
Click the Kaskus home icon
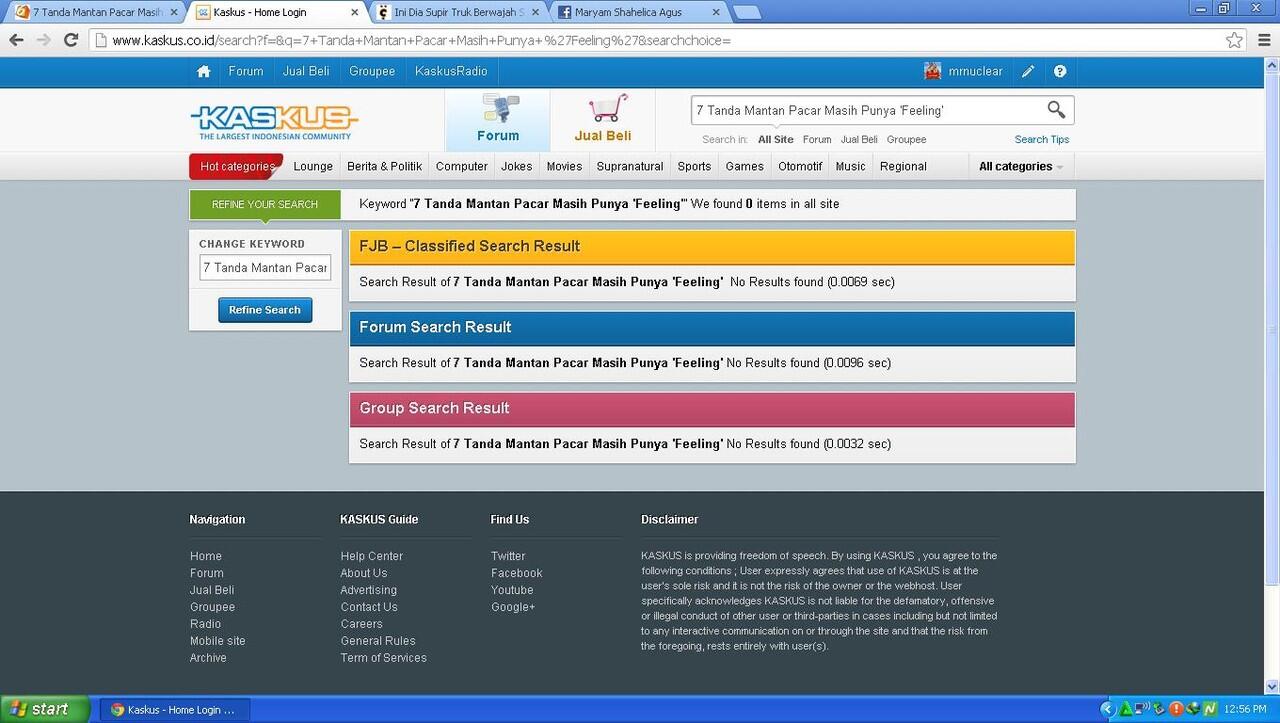point(204,71)
